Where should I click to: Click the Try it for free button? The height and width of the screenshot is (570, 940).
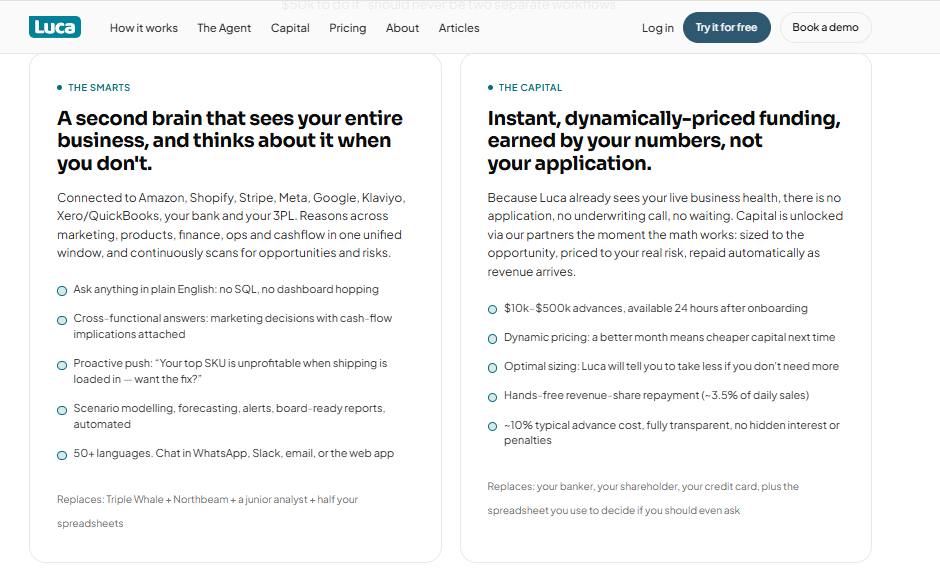click(x=727, y=28)
